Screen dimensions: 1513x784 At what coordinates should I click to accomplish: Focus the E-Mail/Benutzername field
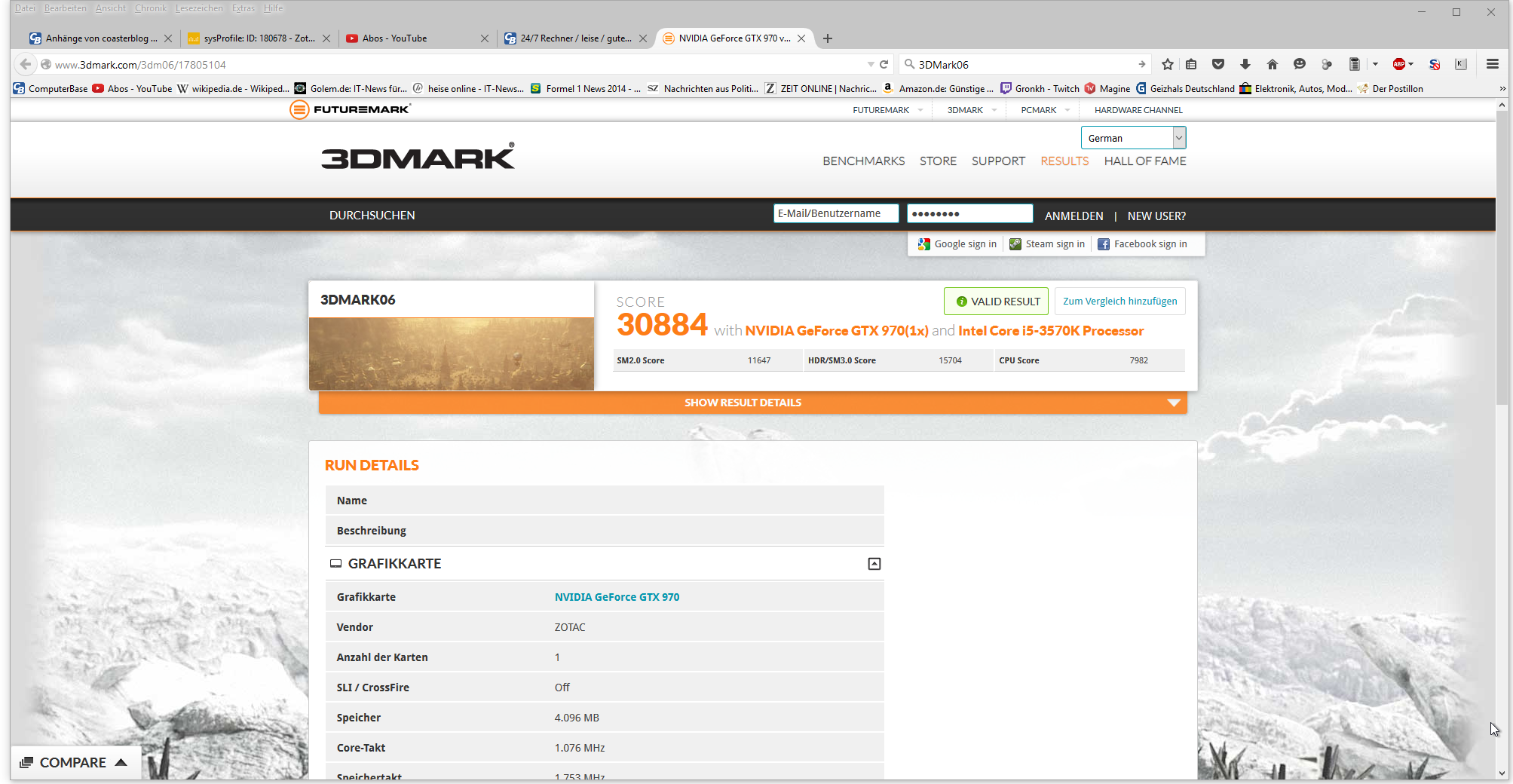pos(836,214)
